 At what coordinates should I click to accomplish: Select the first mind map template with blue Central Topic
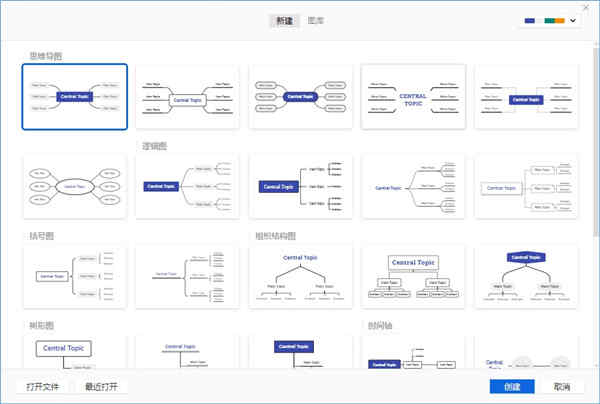pyautogui.click(x=75, y=97)
